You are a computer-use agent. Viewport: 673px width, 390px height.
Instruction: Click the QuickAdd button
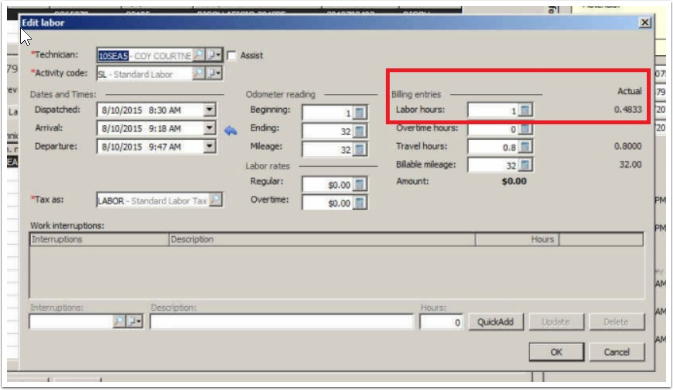coord(495,322)
